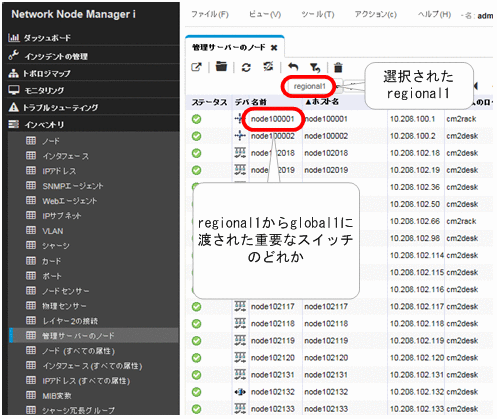
Task: Click the table icon next to ポート
Action: click(31, 275)
